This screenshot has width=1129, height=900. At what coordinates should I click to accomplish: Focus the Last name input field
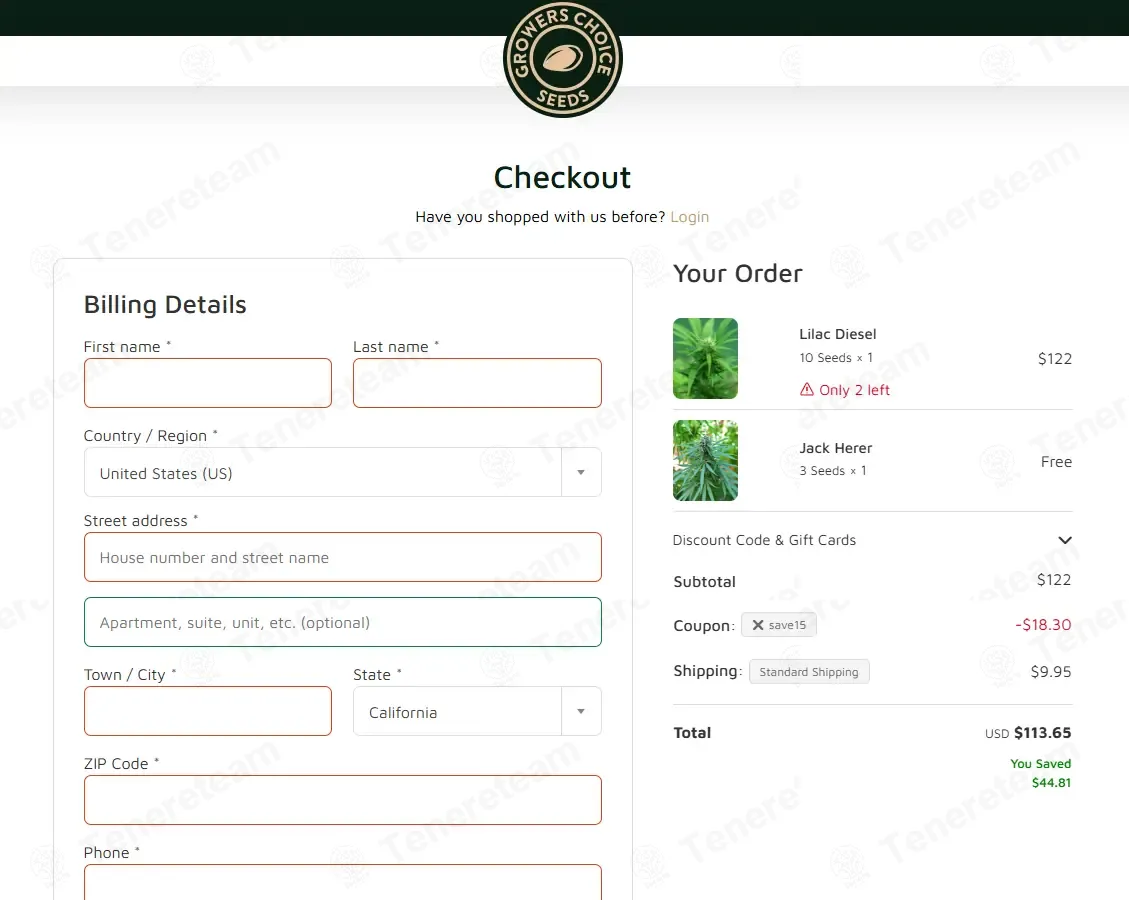click(477, 383)
